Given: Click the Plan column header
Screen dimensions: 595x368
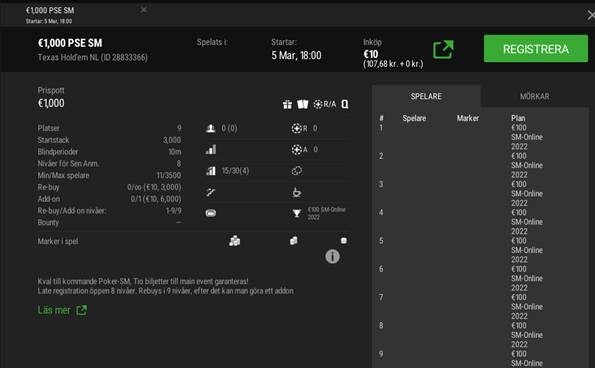Looking at the screenshot, I should [x=518, y=118].
